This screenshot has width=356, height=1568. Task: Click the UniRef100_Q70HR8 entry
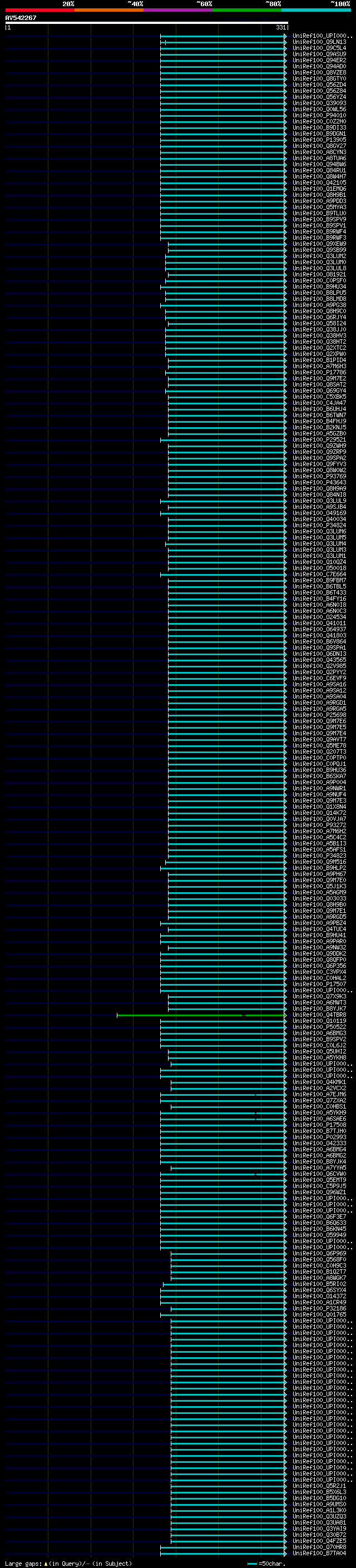pos(319,1547)
